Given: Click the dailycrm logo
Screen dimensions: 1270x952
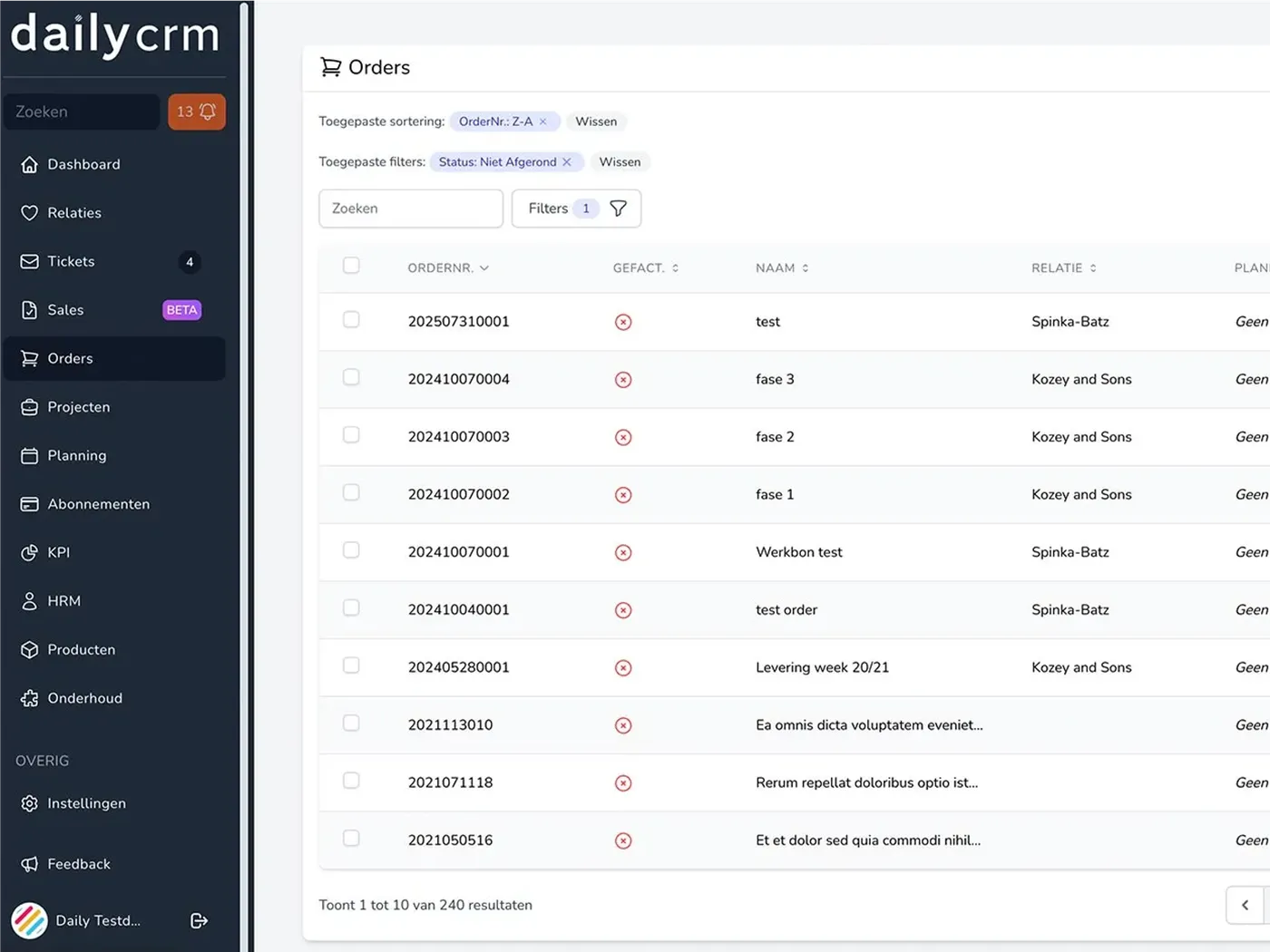Looking at the screenshot, I should 115,36.
